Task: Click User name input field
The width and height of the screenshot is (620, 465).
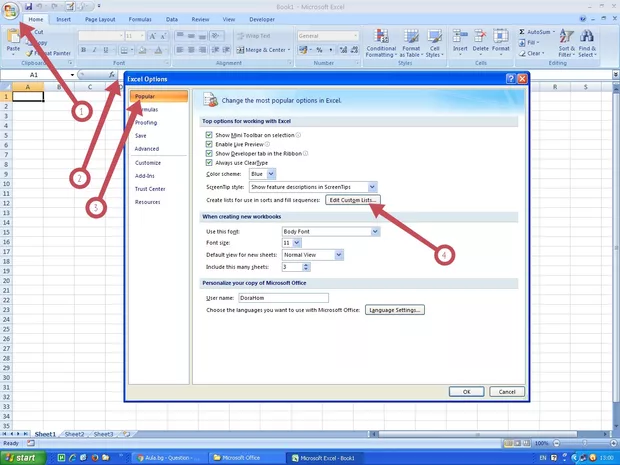Action: [x=283, y=298]
